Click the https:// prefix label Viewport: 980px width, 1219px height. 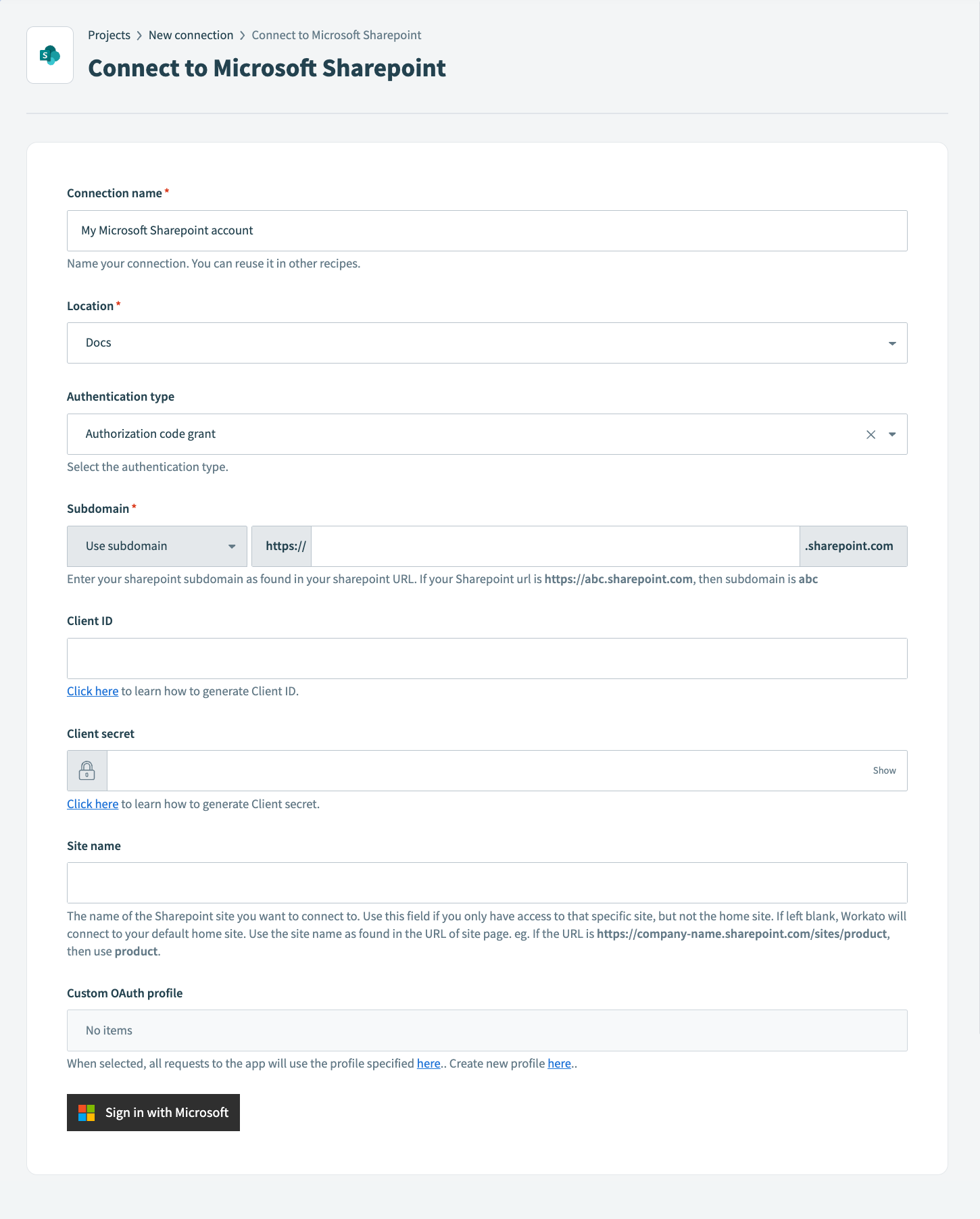pos(282,546)
